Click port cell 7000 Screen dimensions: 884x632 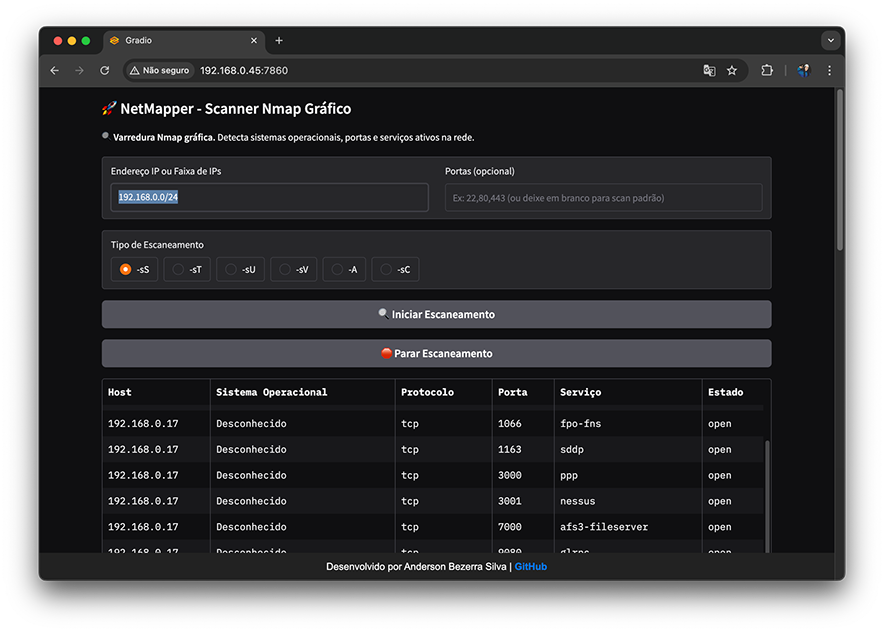[523, 527]
